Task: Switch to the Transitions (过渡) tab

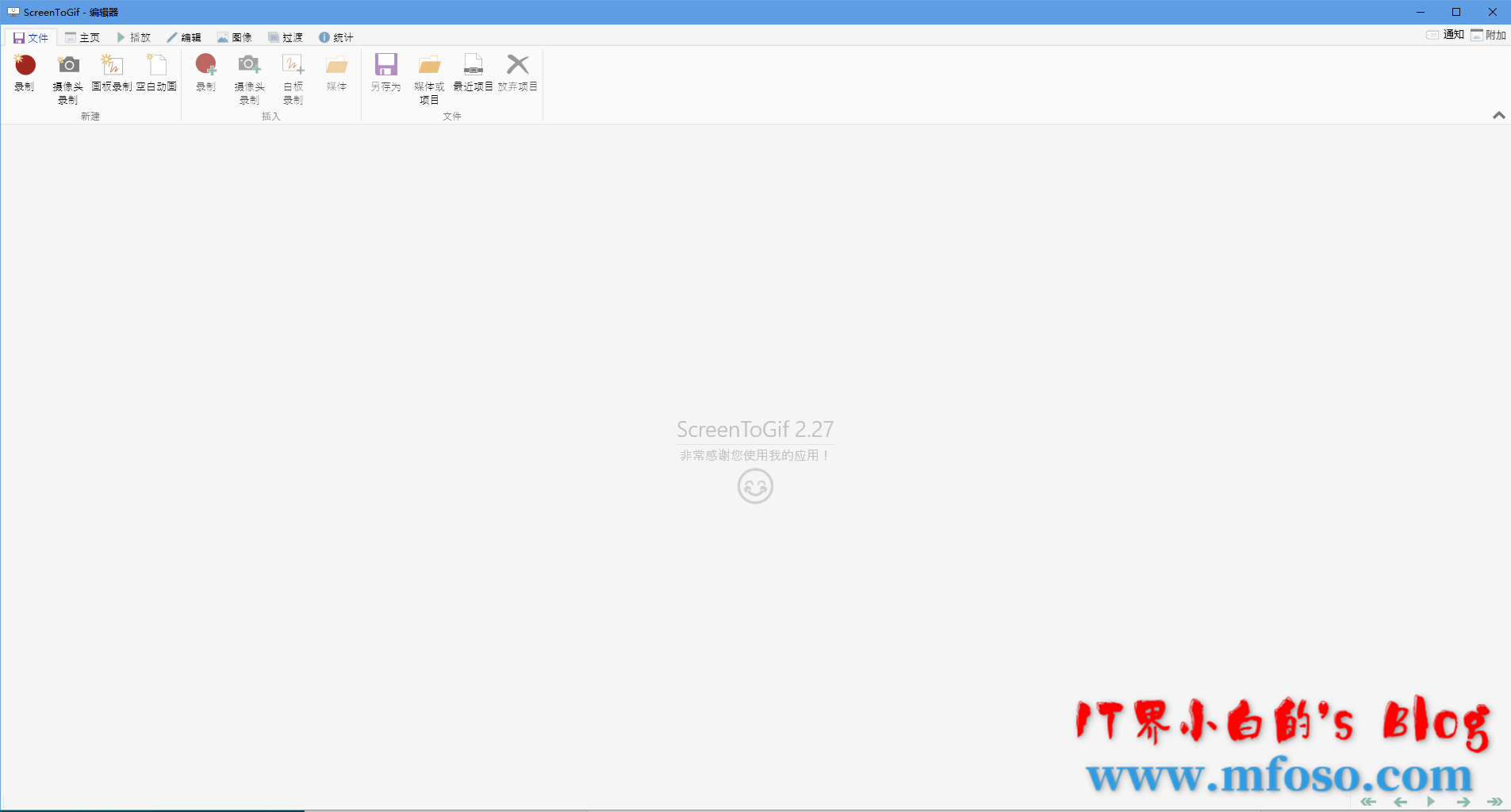Action: click(x=286, y=37)
